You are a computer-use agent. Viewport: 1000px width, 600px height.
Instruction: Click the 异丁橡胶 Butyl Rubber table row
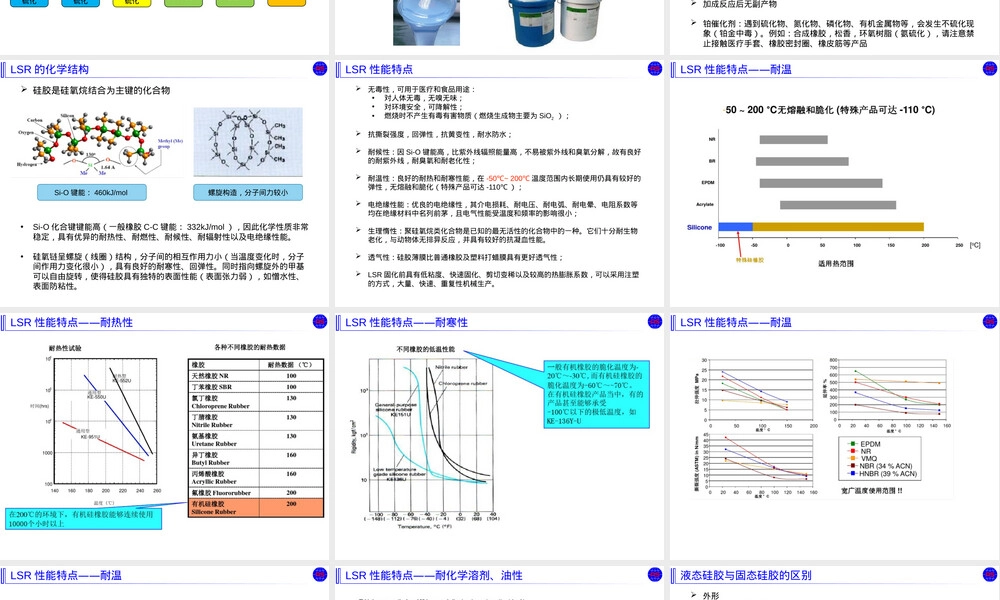(x=256, y=459)
